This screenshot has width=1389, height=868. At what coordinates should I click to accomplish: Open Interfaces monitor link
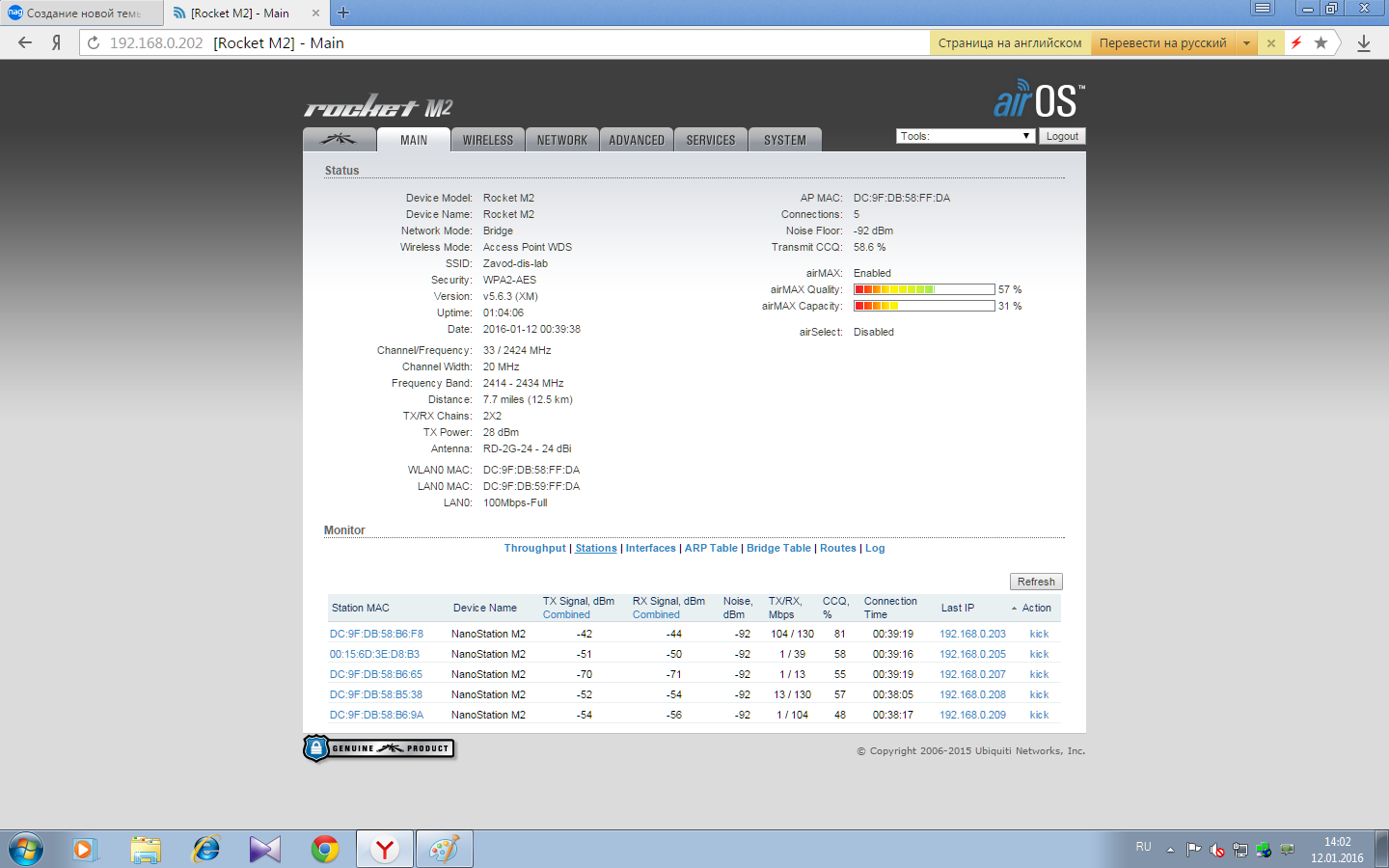pyautogui.click(x=651, y=548)
